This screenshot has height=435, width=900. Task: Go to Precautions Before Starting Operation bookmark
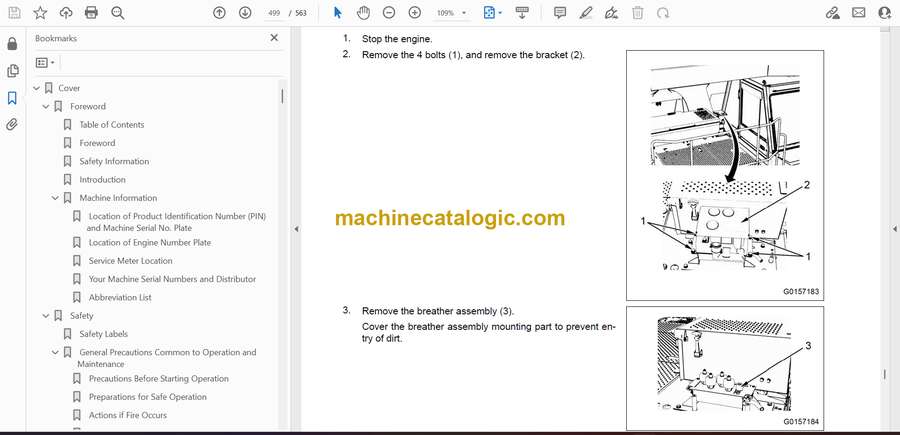point(158,379)
